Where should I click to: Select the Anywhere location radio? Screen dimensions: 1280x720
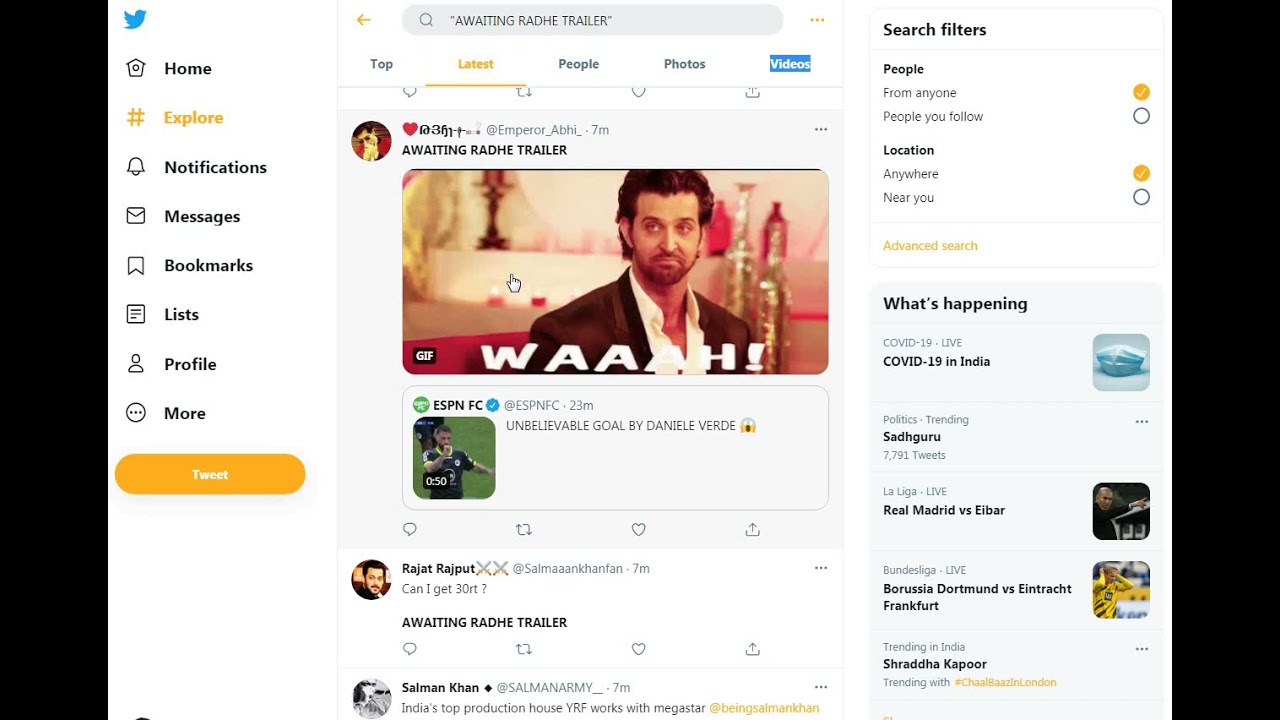point(1141,173)
